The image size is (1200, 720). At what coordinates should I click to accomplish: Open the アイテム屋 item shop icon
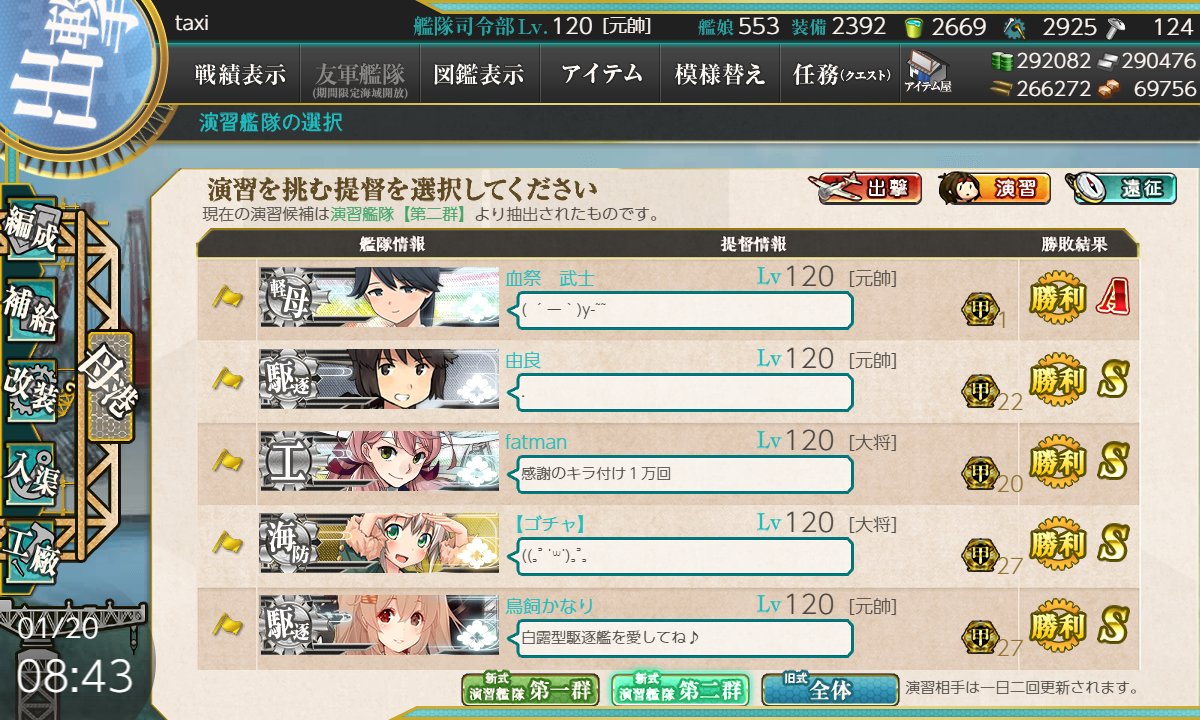pos(927,73)
